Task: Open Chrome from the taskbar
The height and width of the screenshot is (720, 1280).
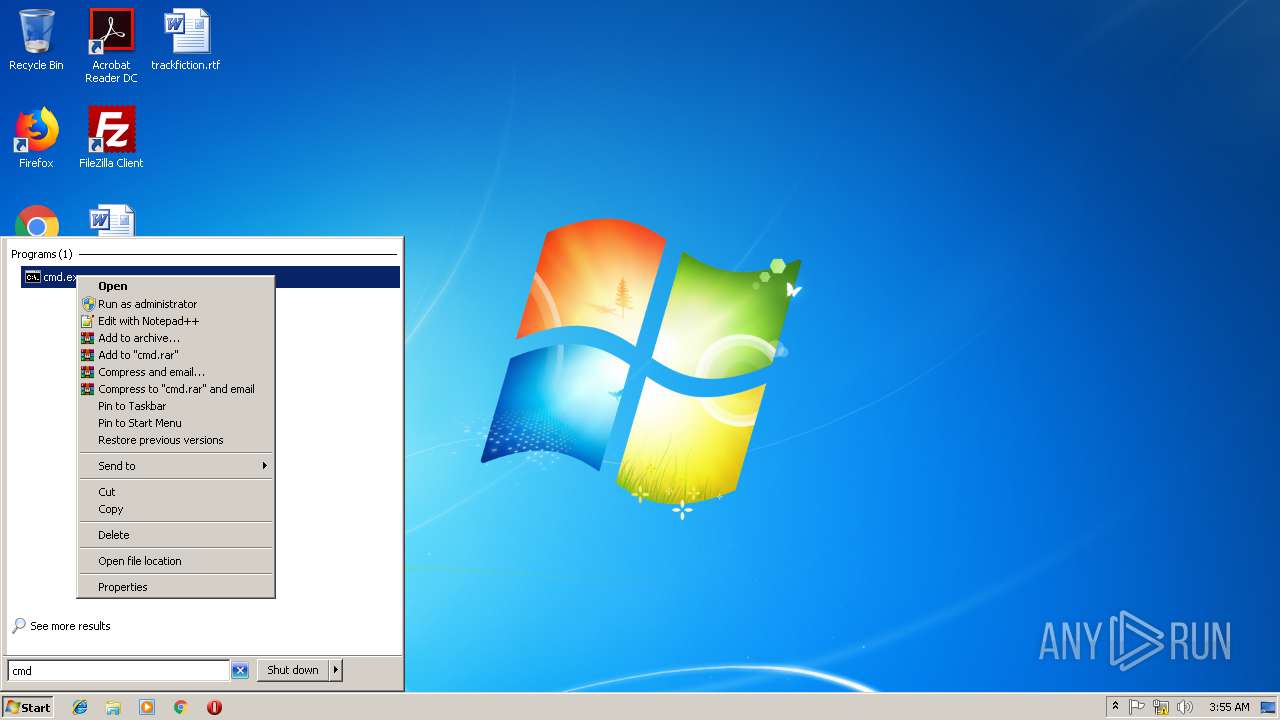Action: tap(181, 707)
